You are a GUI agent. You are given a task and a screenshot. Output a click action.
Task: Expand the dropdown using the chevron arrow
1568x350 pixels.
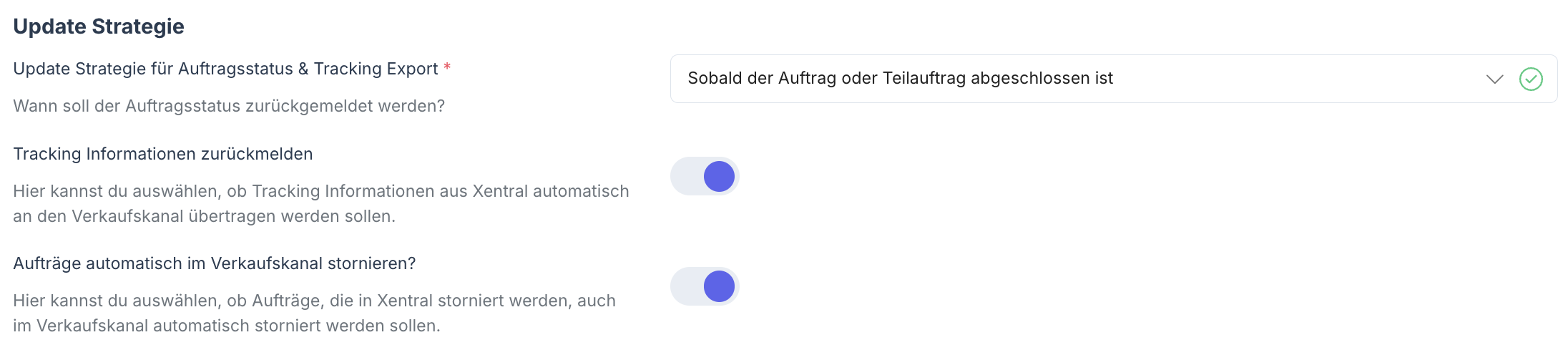point(1494,79)
